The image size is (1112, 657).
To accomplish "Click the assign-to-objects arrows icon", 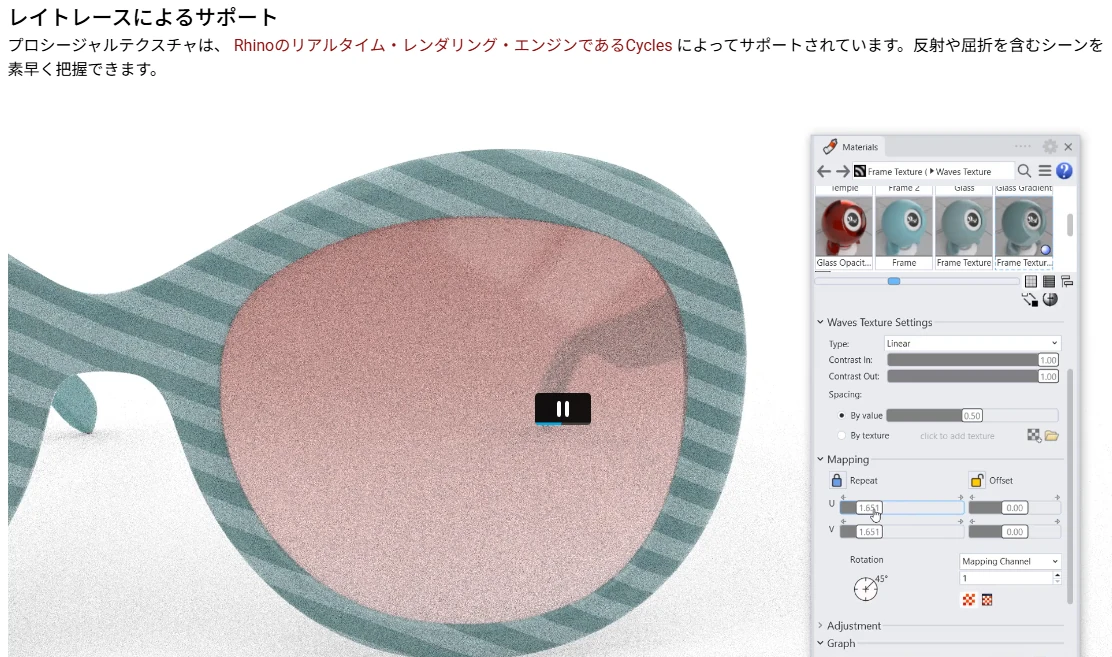I will point(1030,299).
